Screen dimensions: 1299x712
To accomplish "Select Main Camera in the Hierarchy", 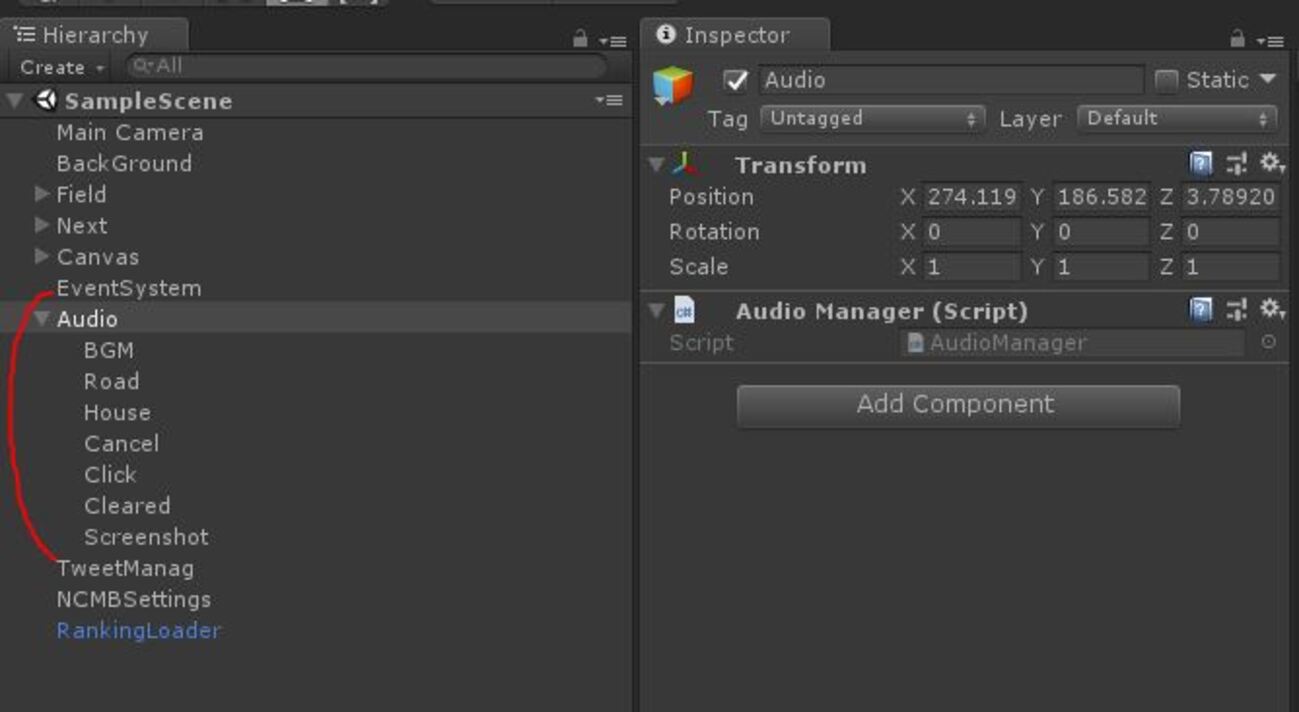I will point(130,132).
